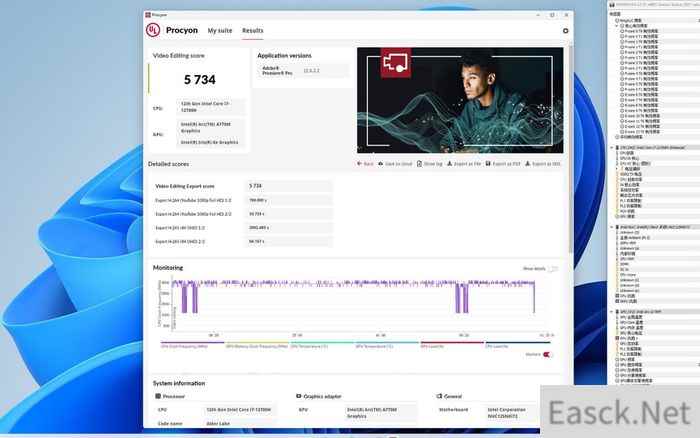This screenshot has height=438, width=700.
Task: Click the General section icon
Action: (x=439, y=396)
